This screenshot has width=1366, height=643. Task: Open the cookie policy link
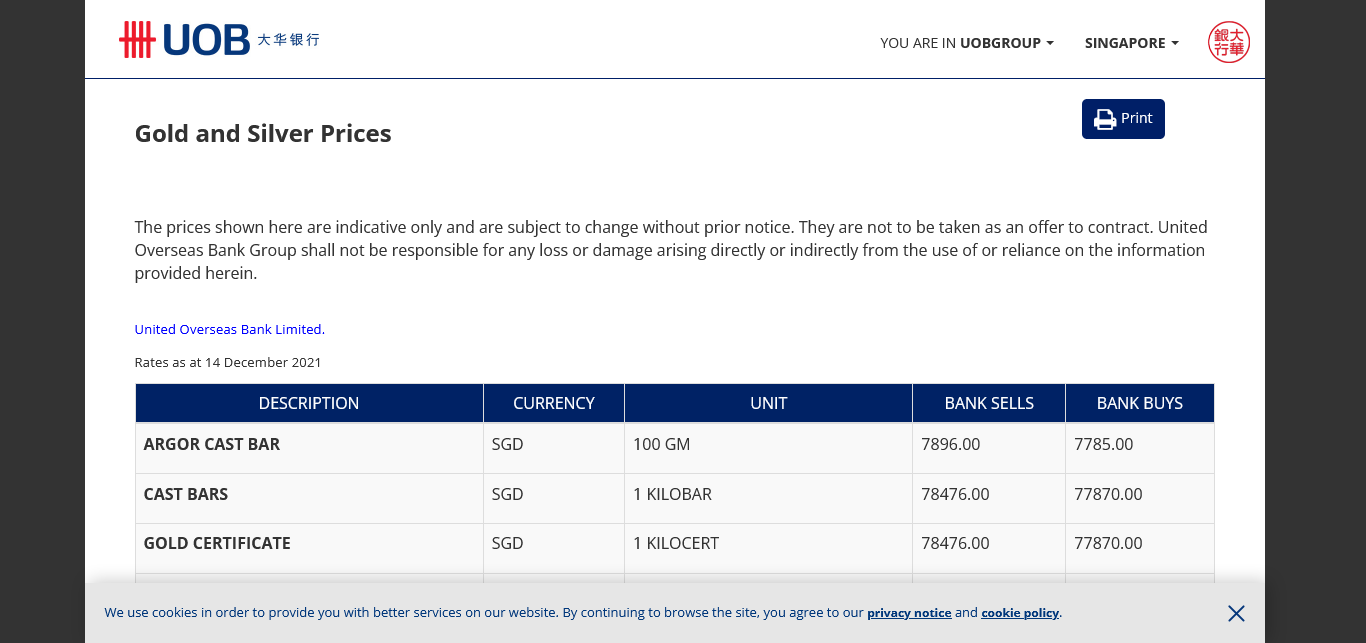pos(1019,613)
